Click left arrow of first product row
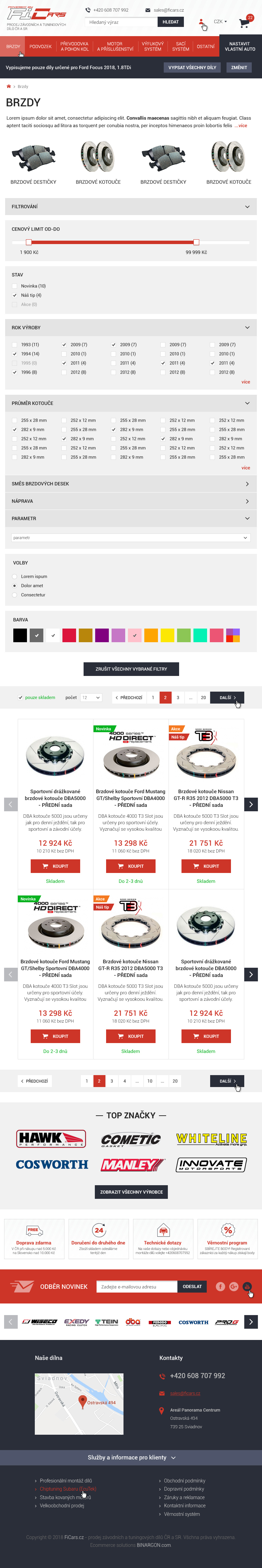The image size is (262, 1568). coord(11,804)
